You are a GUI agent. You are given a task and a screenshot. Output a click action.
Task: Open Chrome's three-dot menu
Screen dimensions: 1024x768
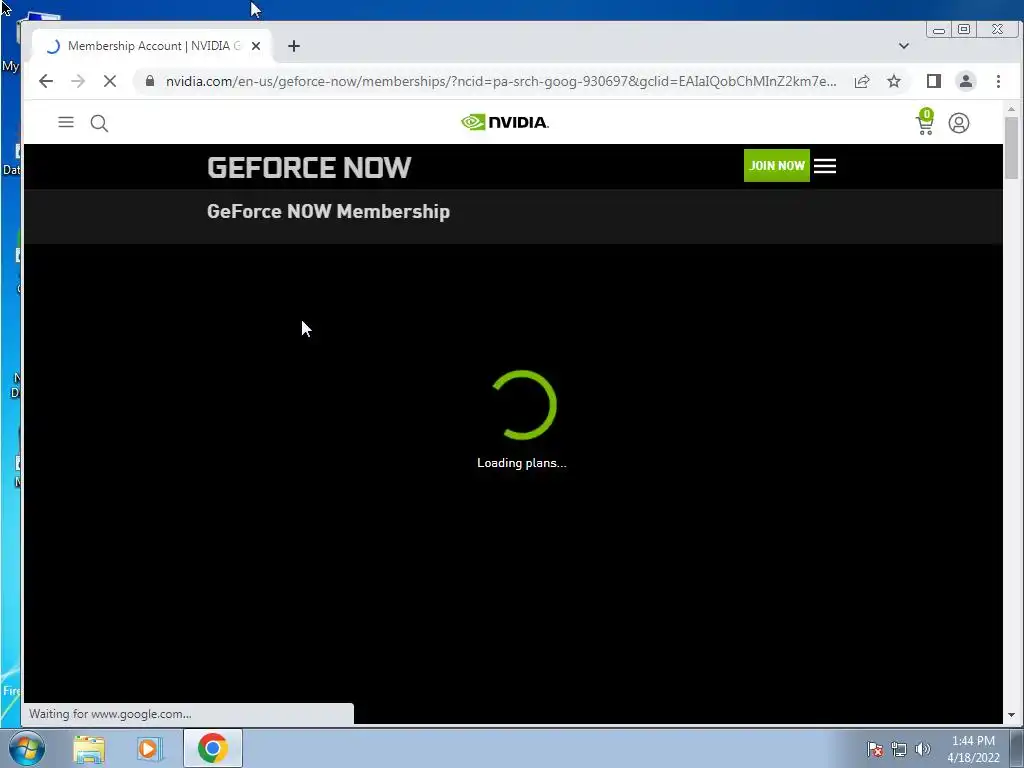998,81
